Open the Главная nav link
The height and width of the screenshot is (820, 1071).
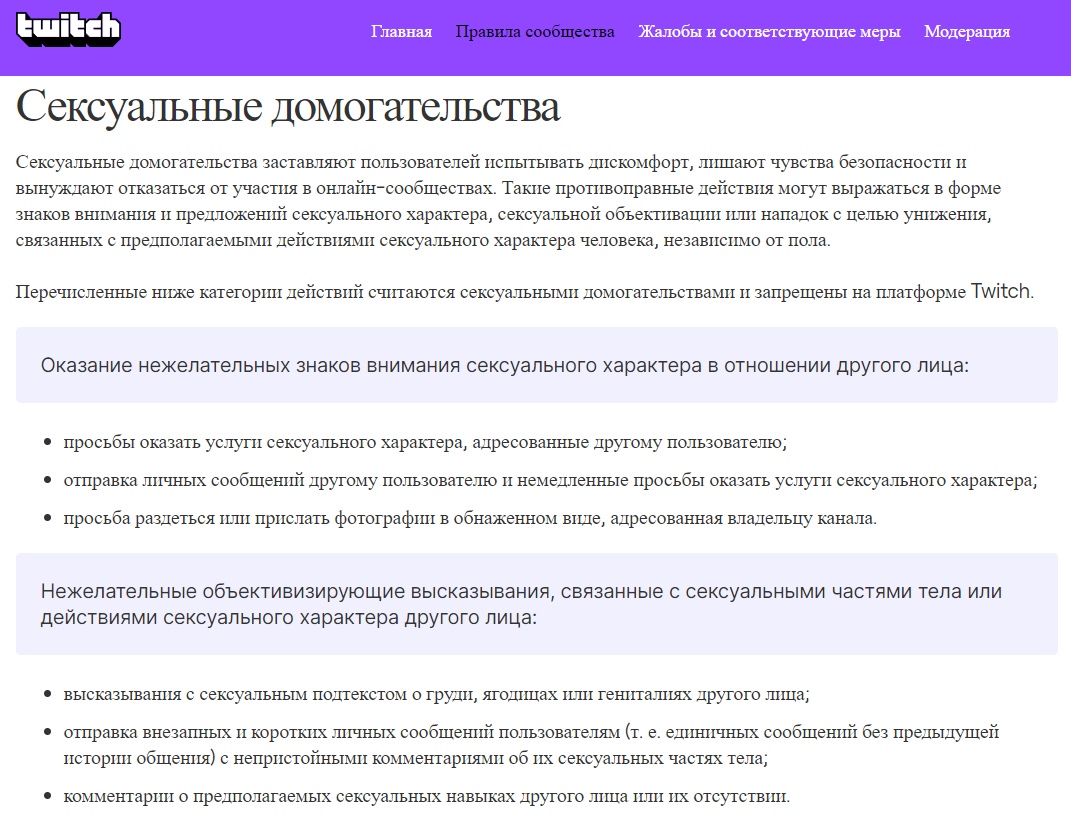[x=402, y=31]
